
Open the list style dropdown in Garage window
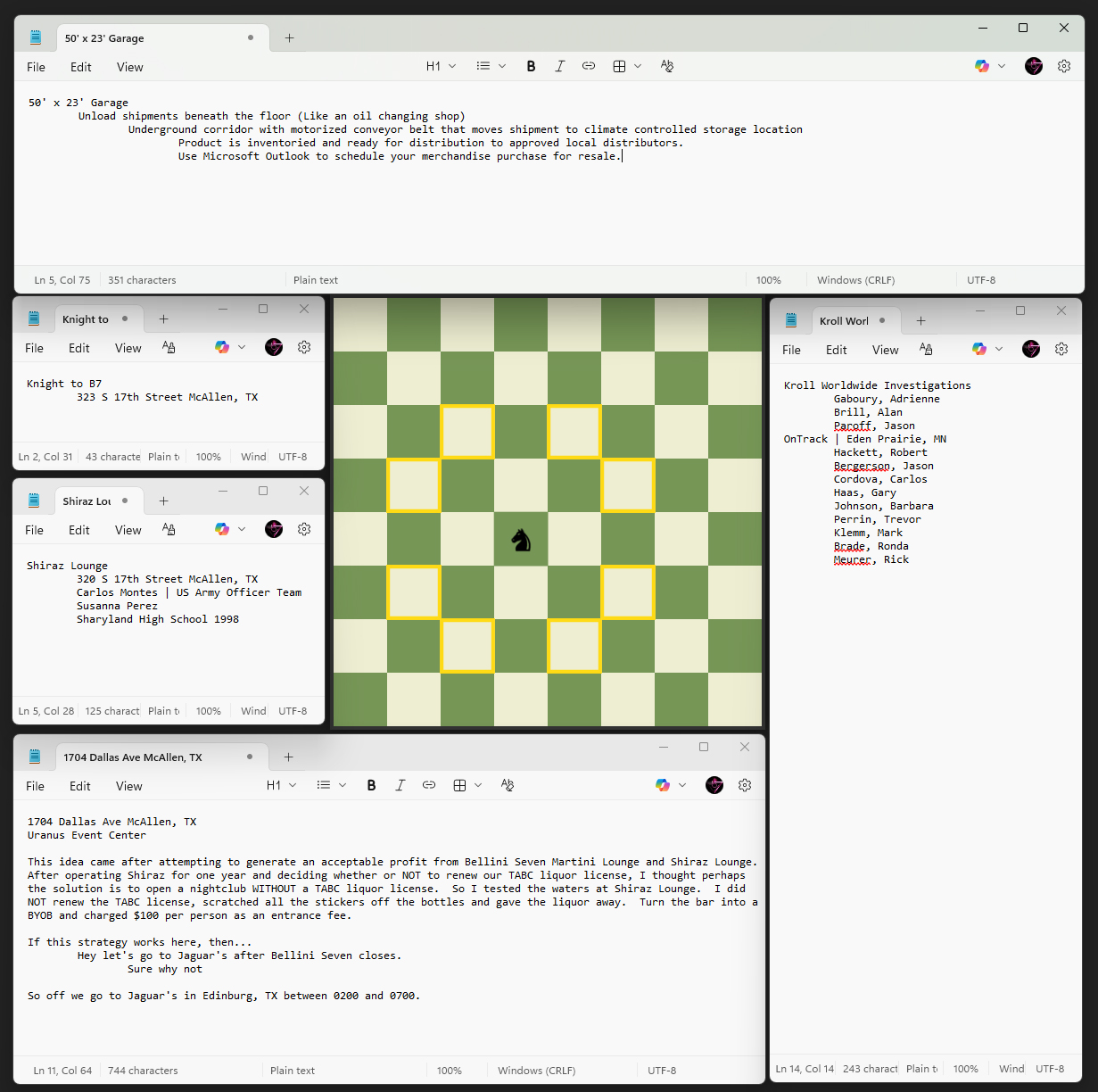[x=491, y=66]
